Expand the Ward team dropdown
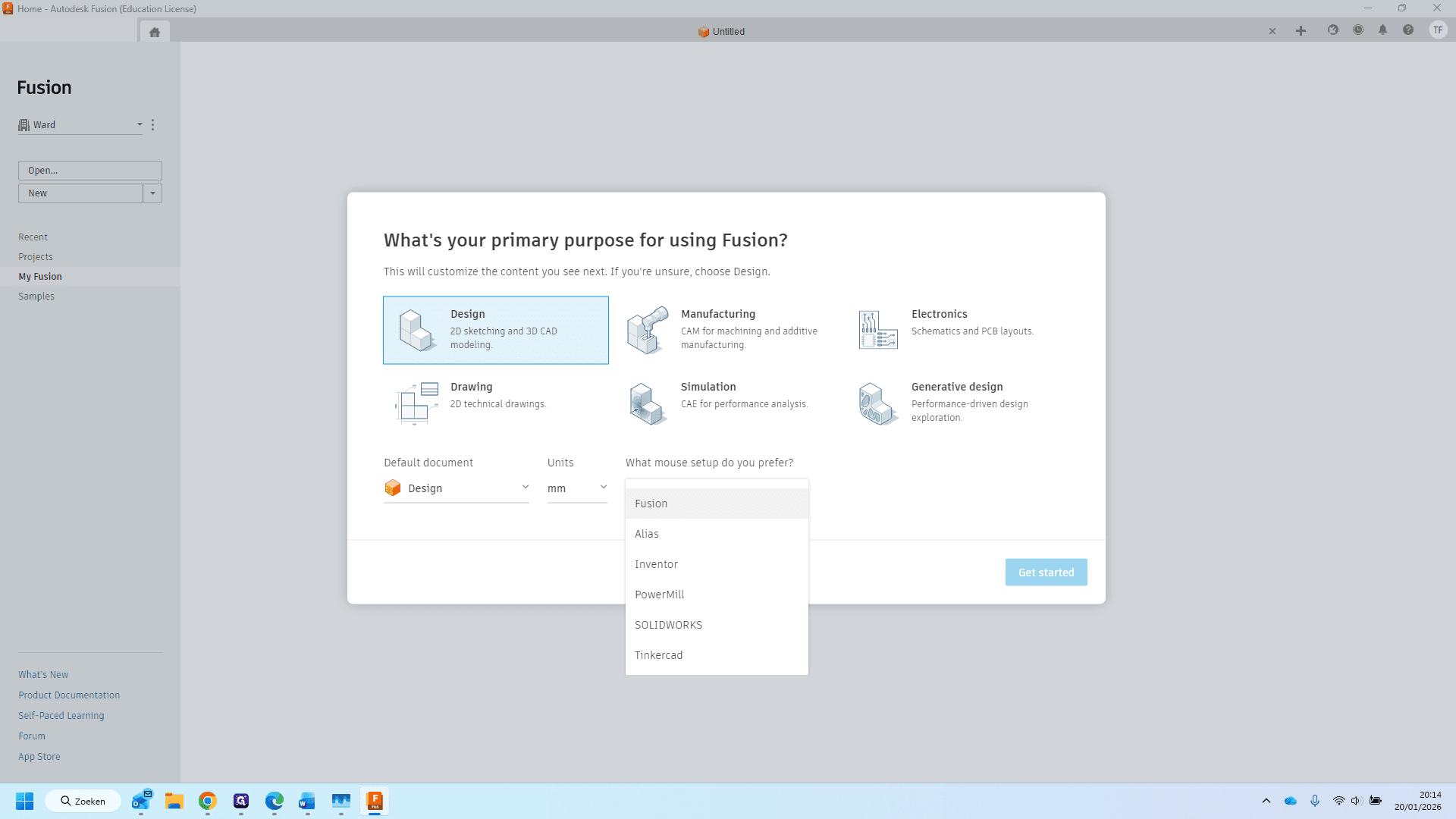The image size is (1456, 819). pos(80,125)
